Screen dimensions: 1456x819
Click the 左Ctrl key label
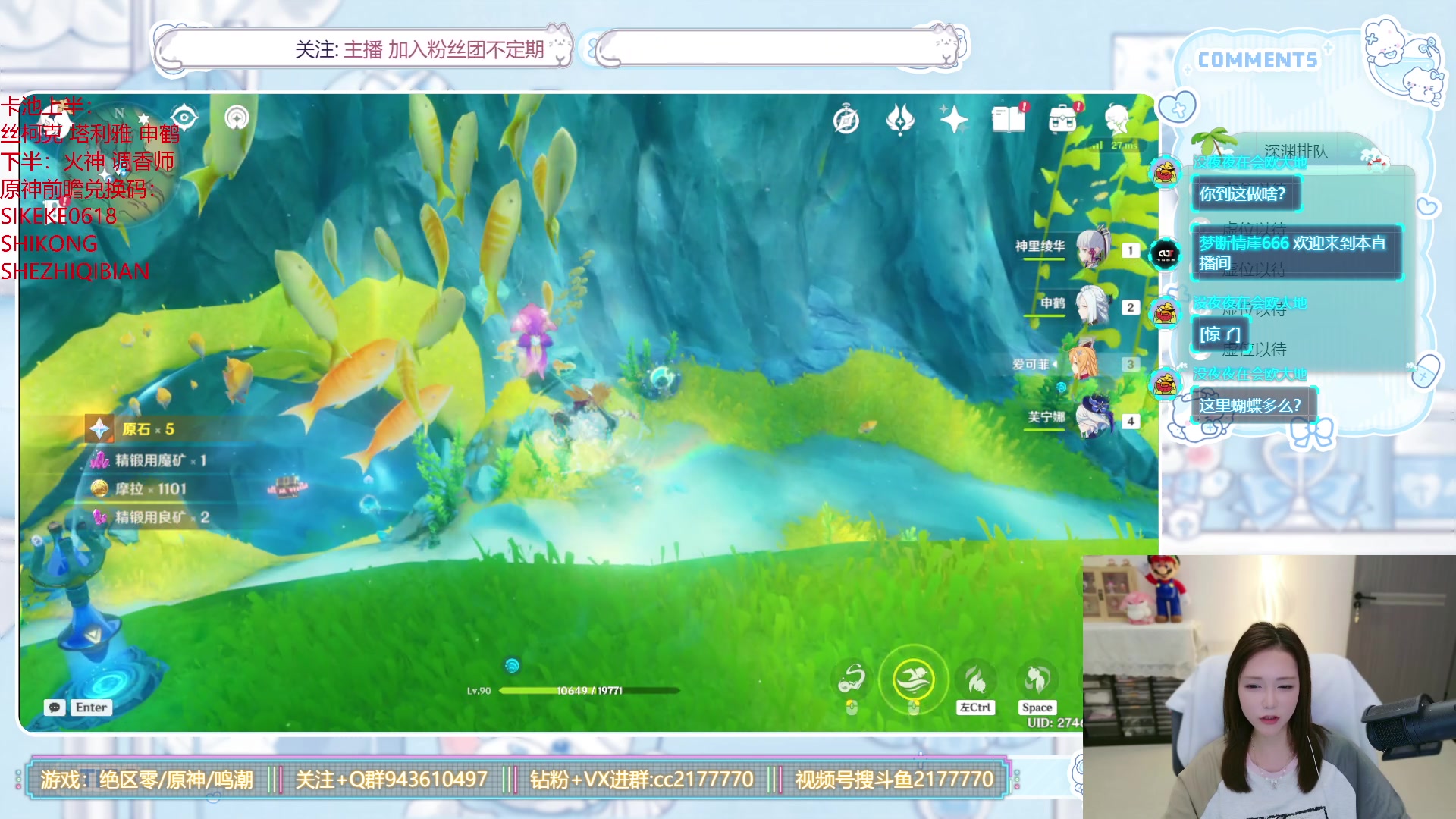tap(975, 708)
